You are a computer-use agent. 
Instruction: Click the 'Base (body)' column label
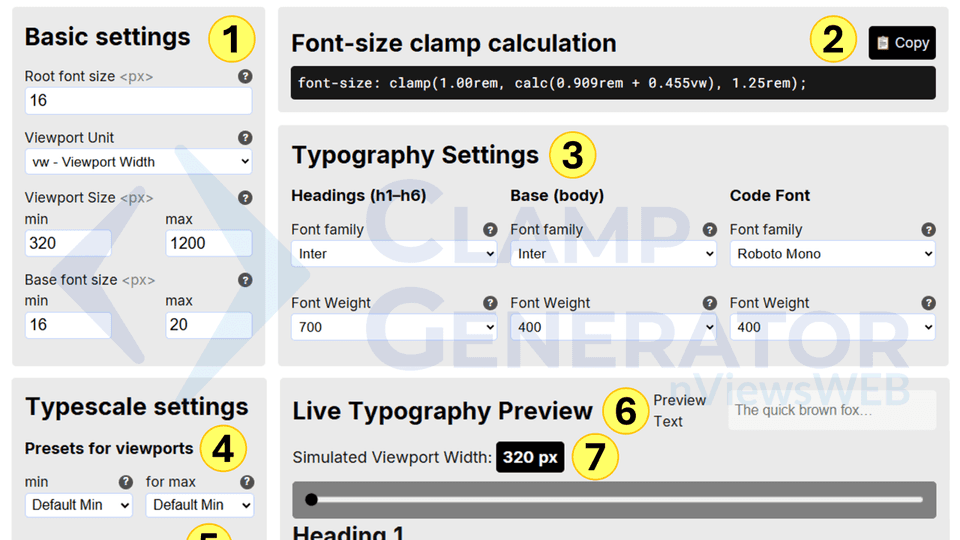557,195
